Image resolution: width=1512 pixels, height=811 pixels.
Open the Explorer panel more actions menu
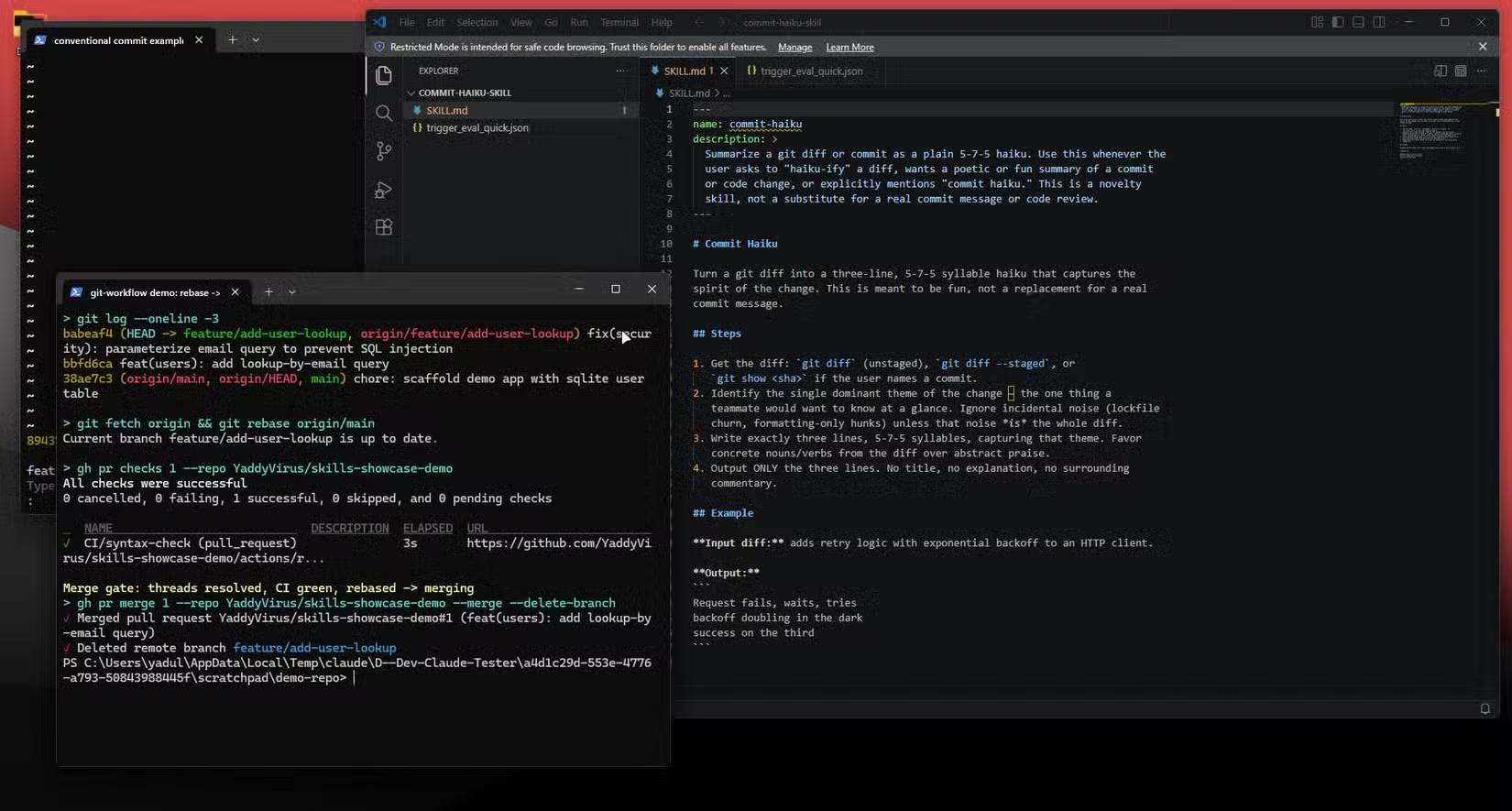pos(621,71)
